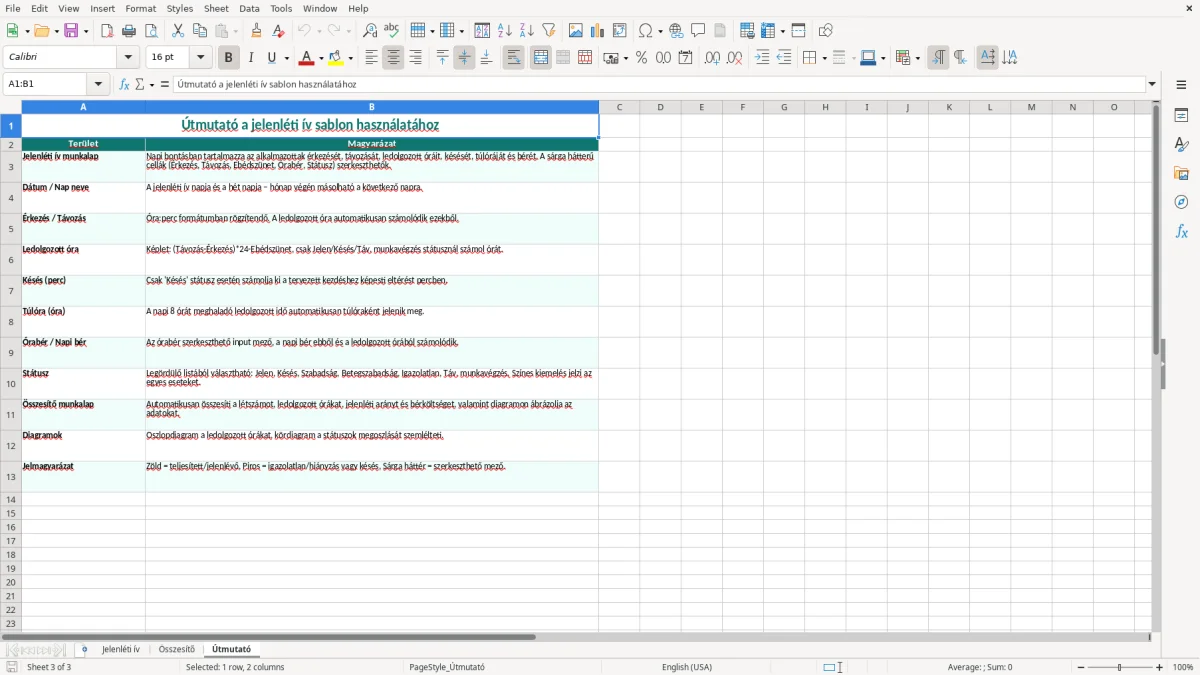Open Function Wizard fx icon
Viewport: 1200px width, 675px height.
(124, 84)
